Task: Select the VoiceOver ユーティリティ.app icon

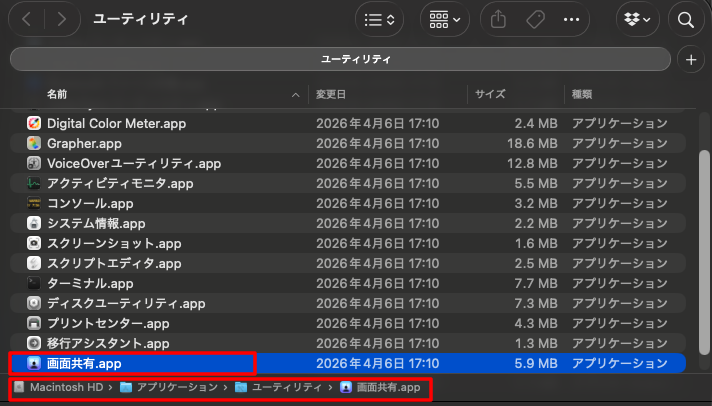Action: coord(34,163)
